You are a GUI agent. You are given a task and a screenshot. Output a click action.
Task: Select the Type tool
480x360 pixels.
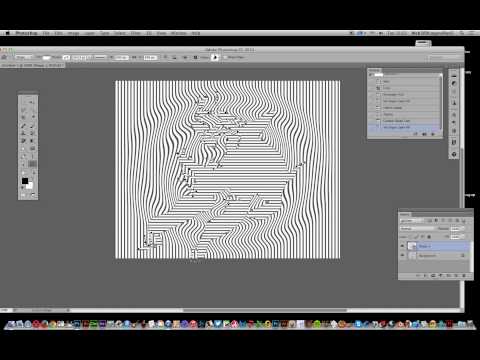tap(32, 156)
